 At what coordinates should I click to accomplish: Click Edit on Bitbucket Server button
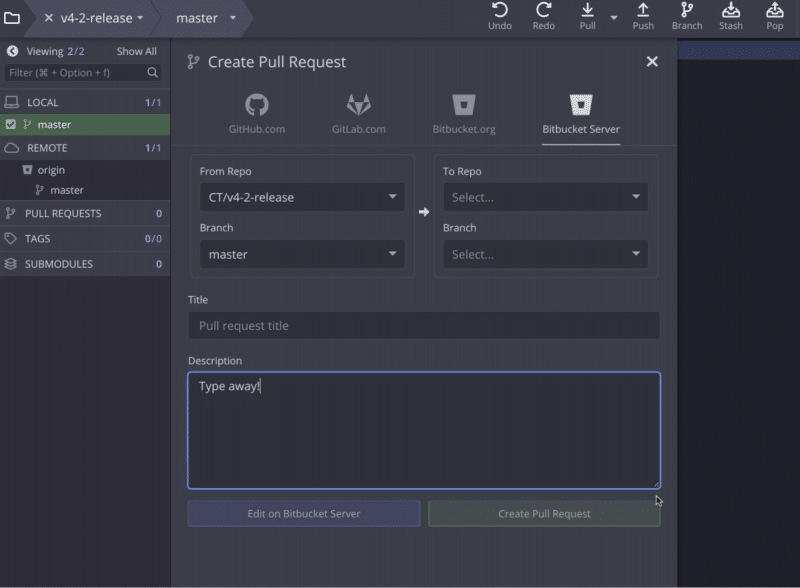pos(304,513)
